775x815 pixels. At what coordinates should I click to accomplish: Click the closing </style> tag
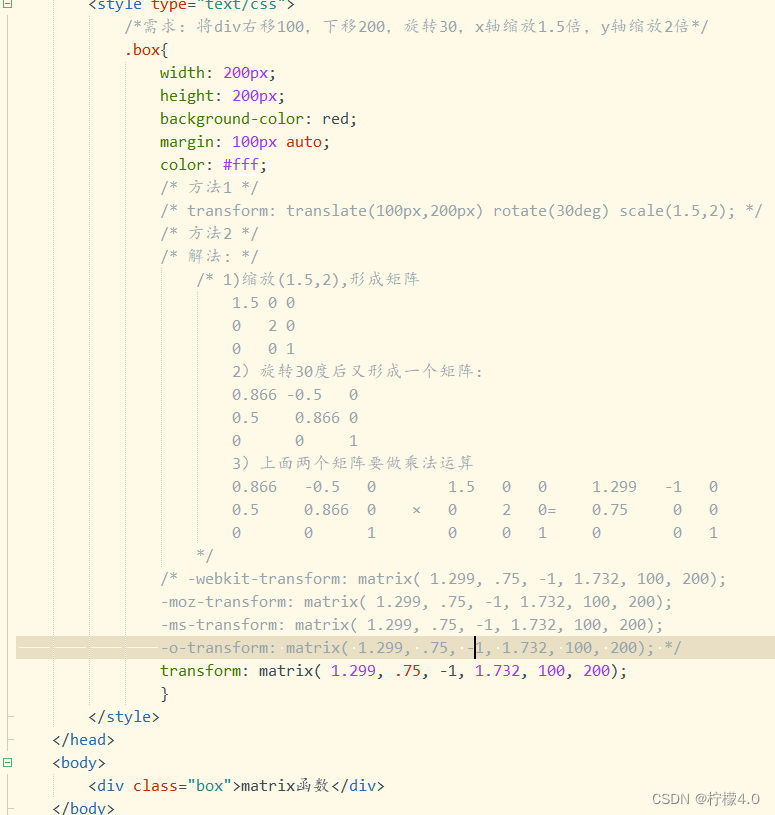(x=124, y=717)
